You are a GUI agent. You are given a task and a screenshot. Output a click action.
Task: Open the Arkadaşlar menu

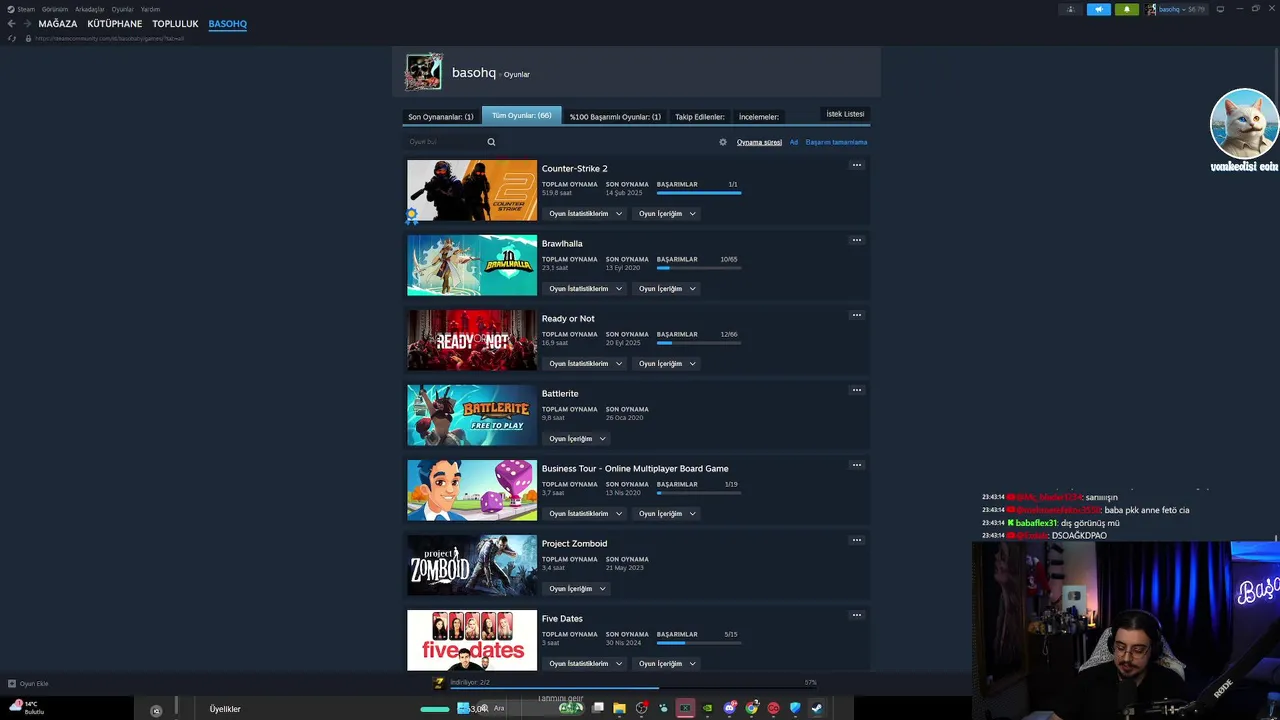pos(90,9)
